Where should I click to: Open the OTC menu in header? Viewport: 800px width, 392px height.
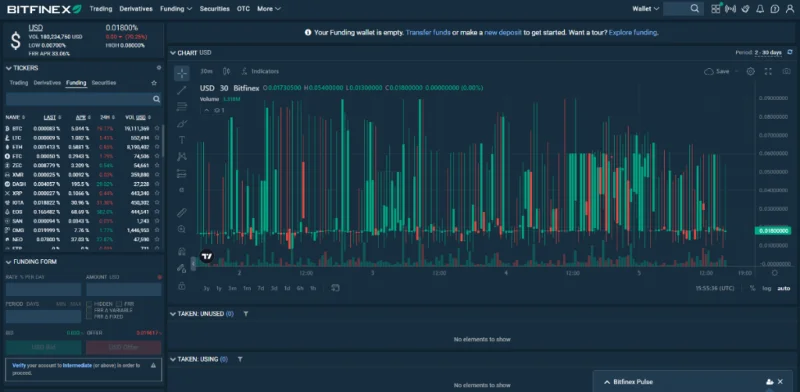point(243,9)
